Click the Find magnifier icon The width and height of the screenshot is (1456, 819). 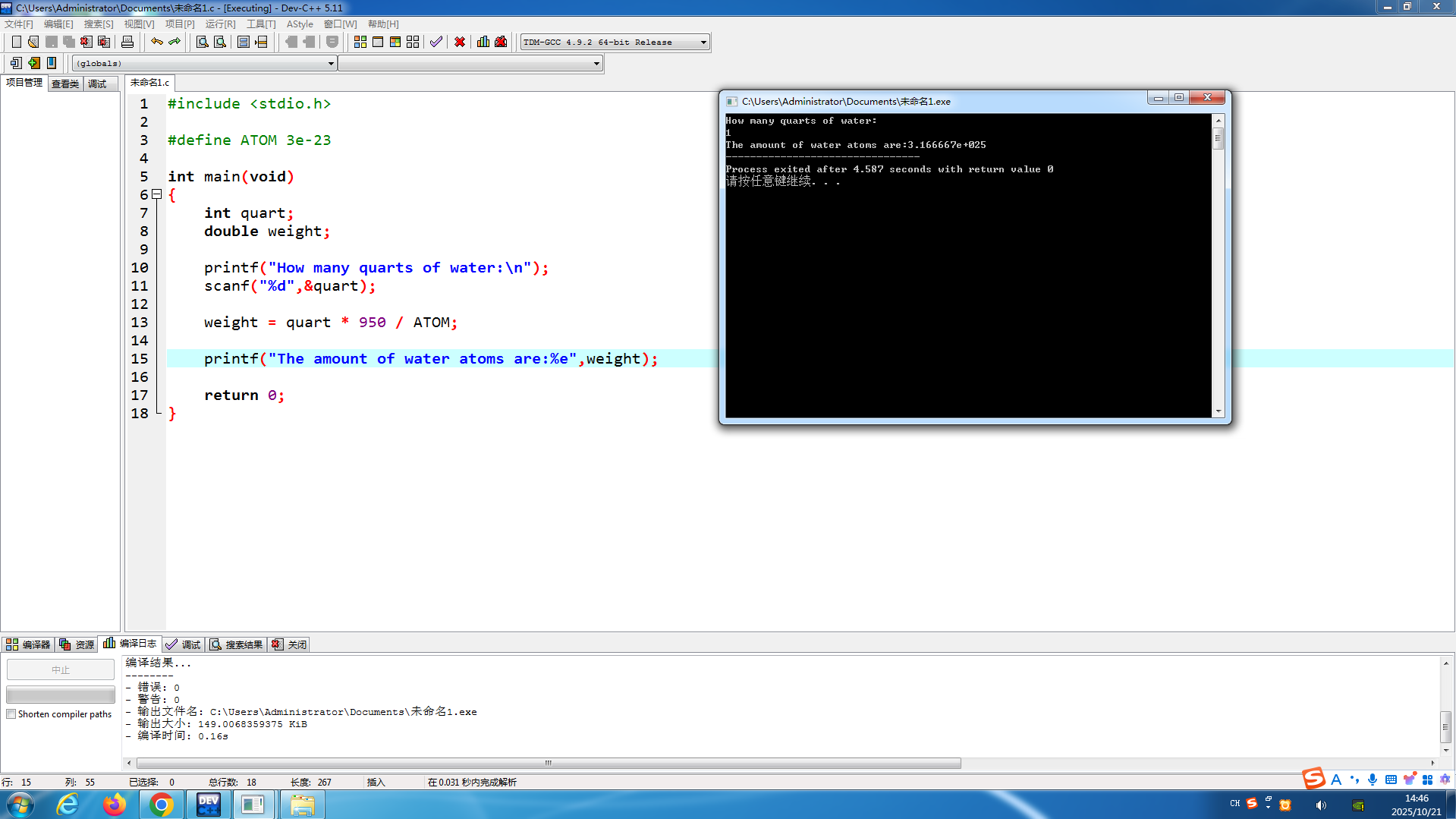tap(203, 42)
